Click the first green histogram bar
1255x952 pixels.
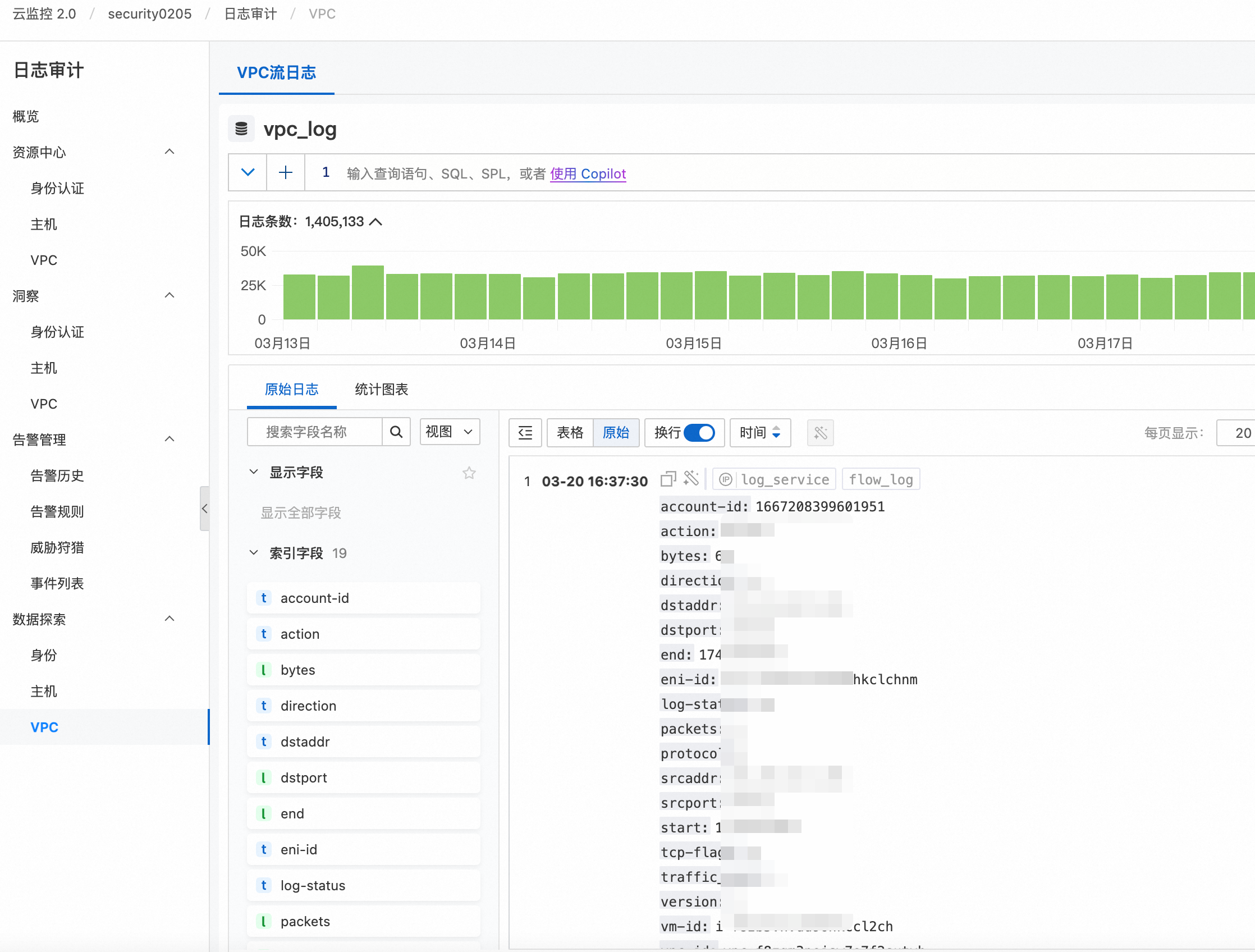pyautogui.click(x=299, y=297)
